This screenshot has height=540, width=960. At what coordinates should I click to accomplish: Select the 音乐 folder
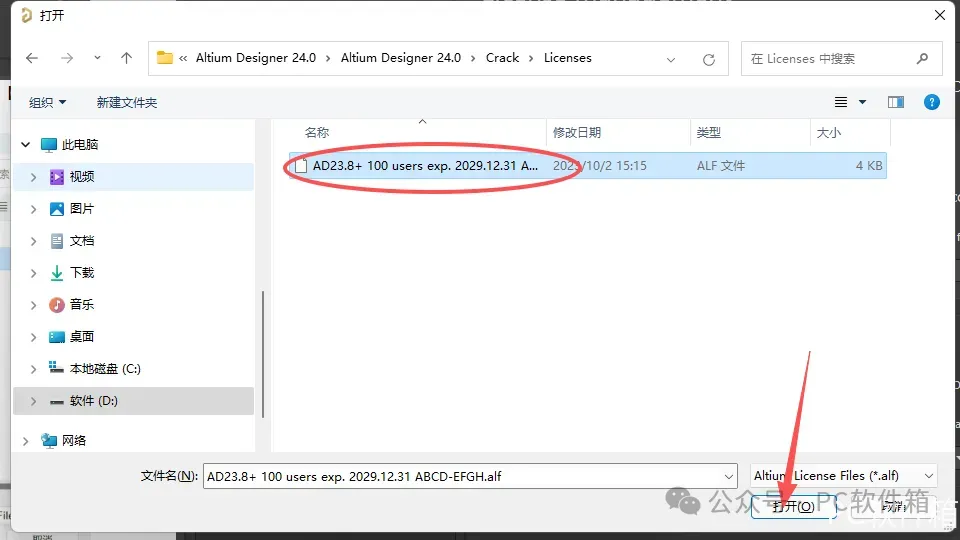(x=81, y=304)
